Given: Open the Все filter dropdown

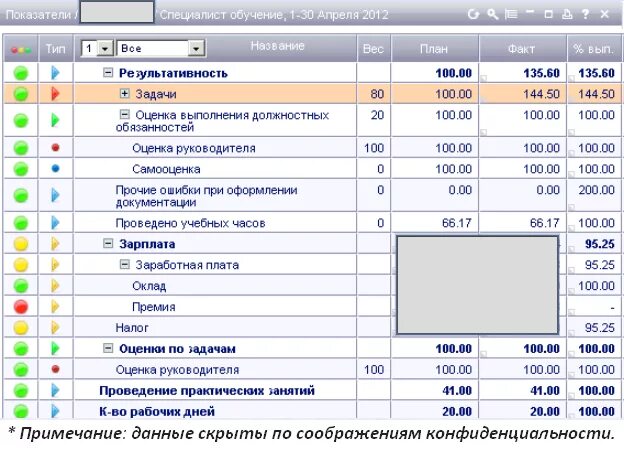Looking at the screenshot, I should point(196,49).
